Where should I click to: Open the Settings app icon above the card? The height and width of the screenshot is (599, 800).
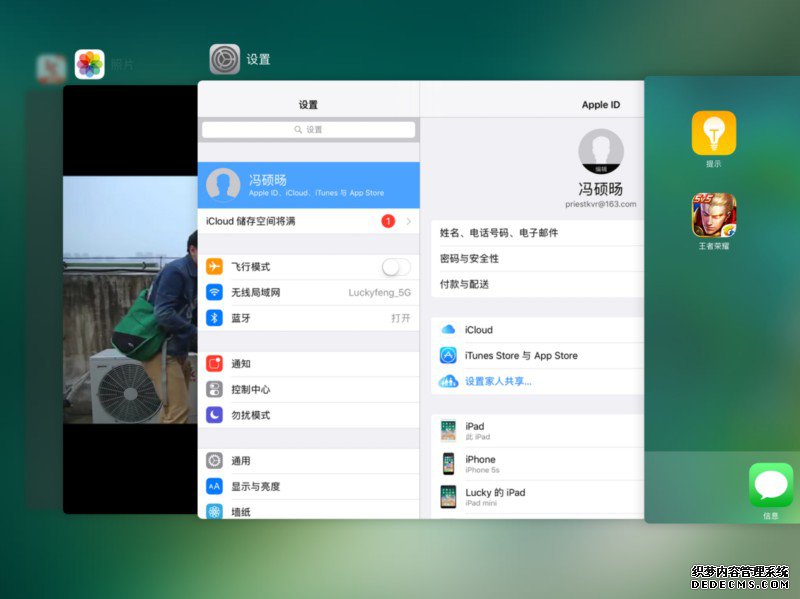[224, 59]
